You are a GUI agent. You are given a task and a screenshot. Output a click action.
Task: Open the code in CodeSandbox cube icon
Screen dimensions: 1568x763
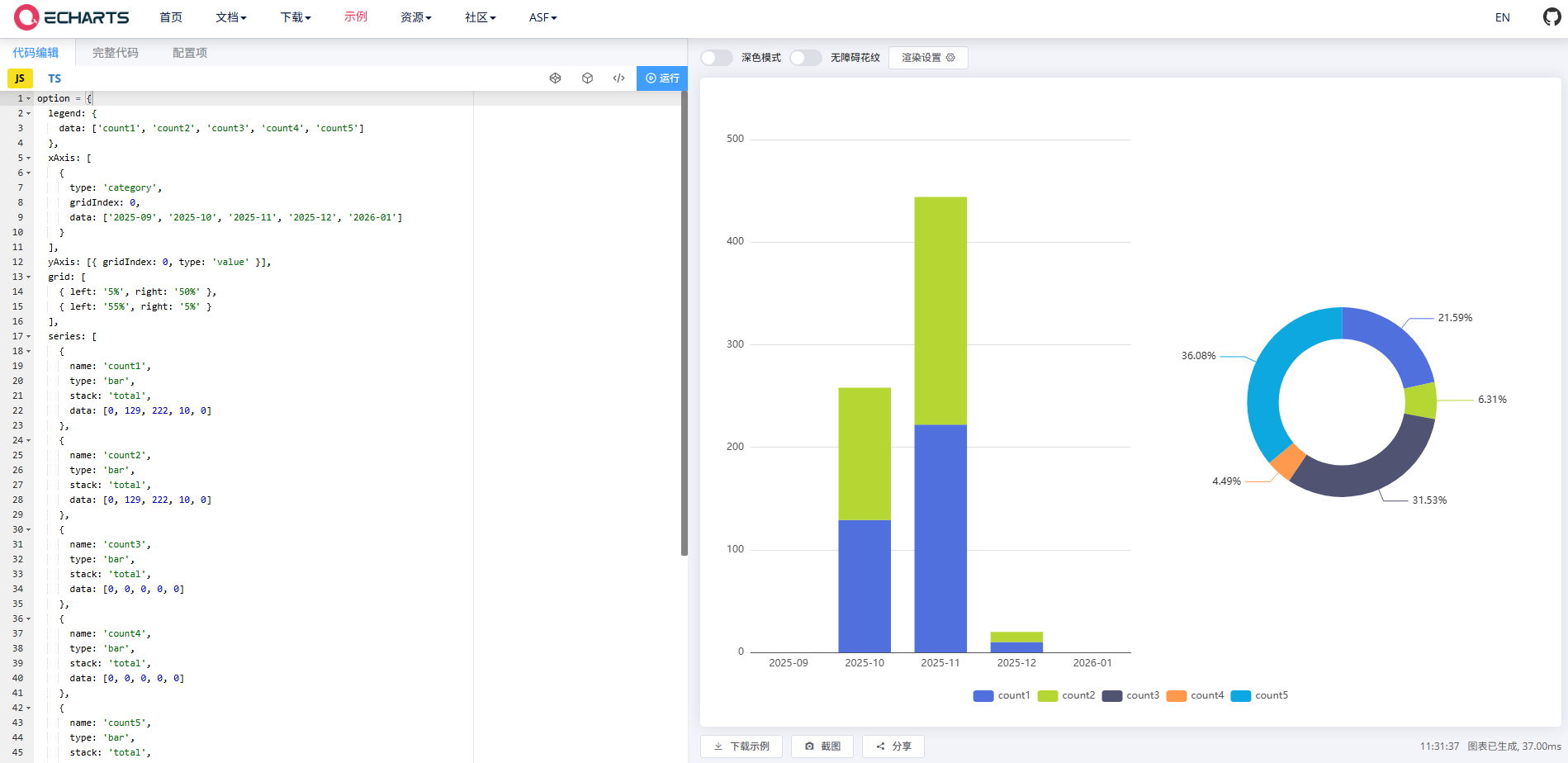[x=587, y=78]
